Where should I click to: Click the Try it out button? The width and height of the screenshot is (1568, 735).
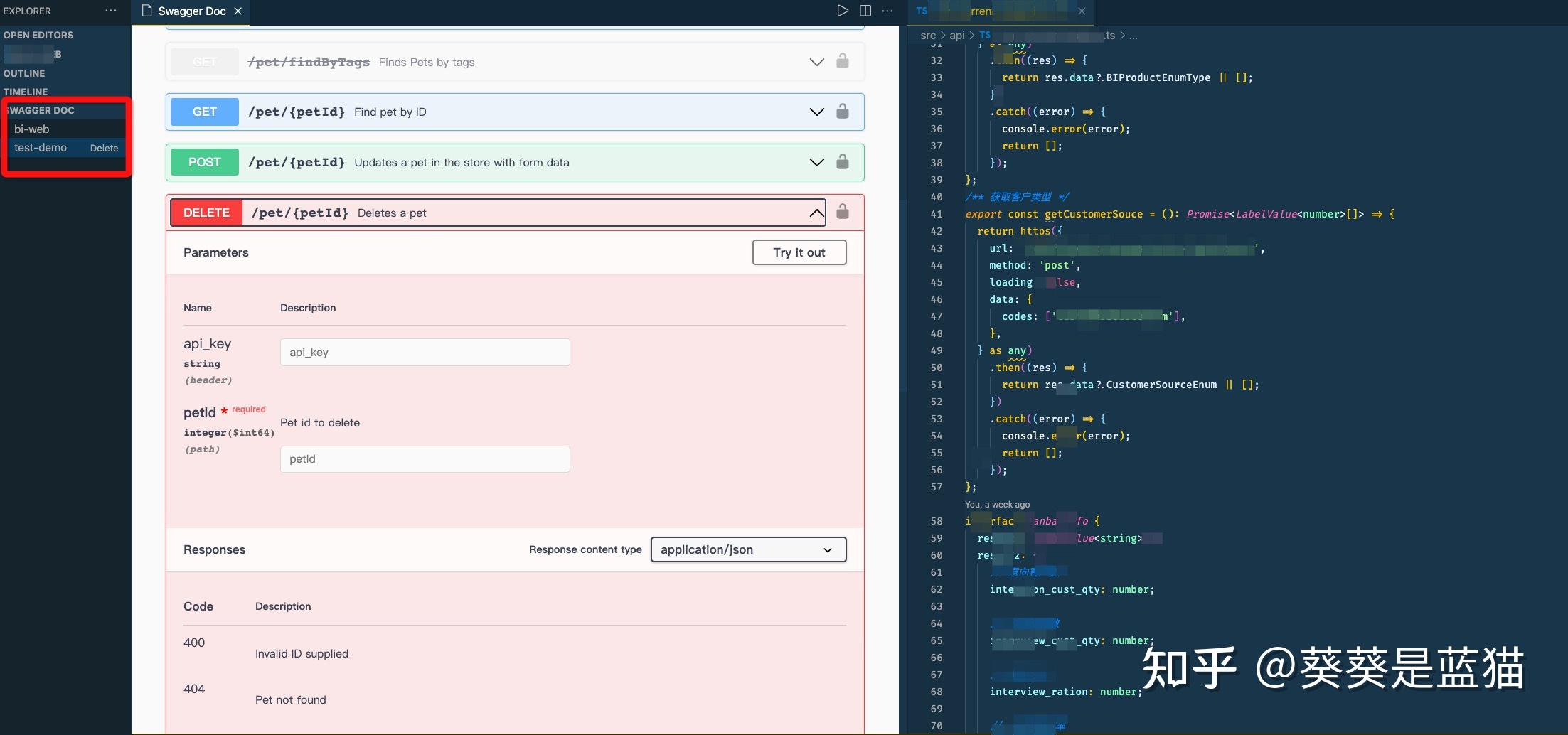point(799,252)
